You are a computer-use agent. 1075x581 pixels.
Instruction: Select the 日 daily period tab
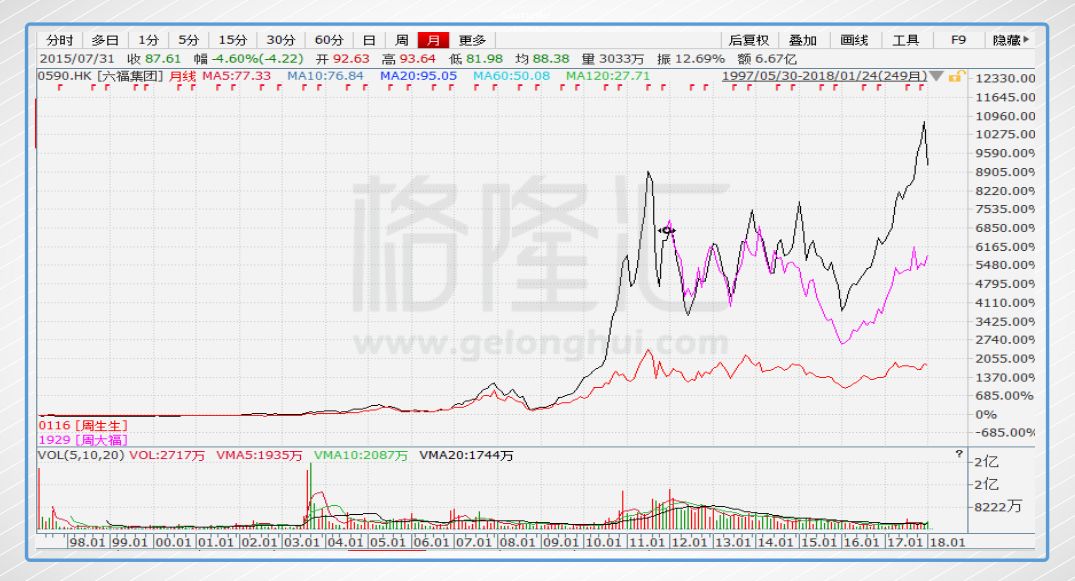point(369,40)
